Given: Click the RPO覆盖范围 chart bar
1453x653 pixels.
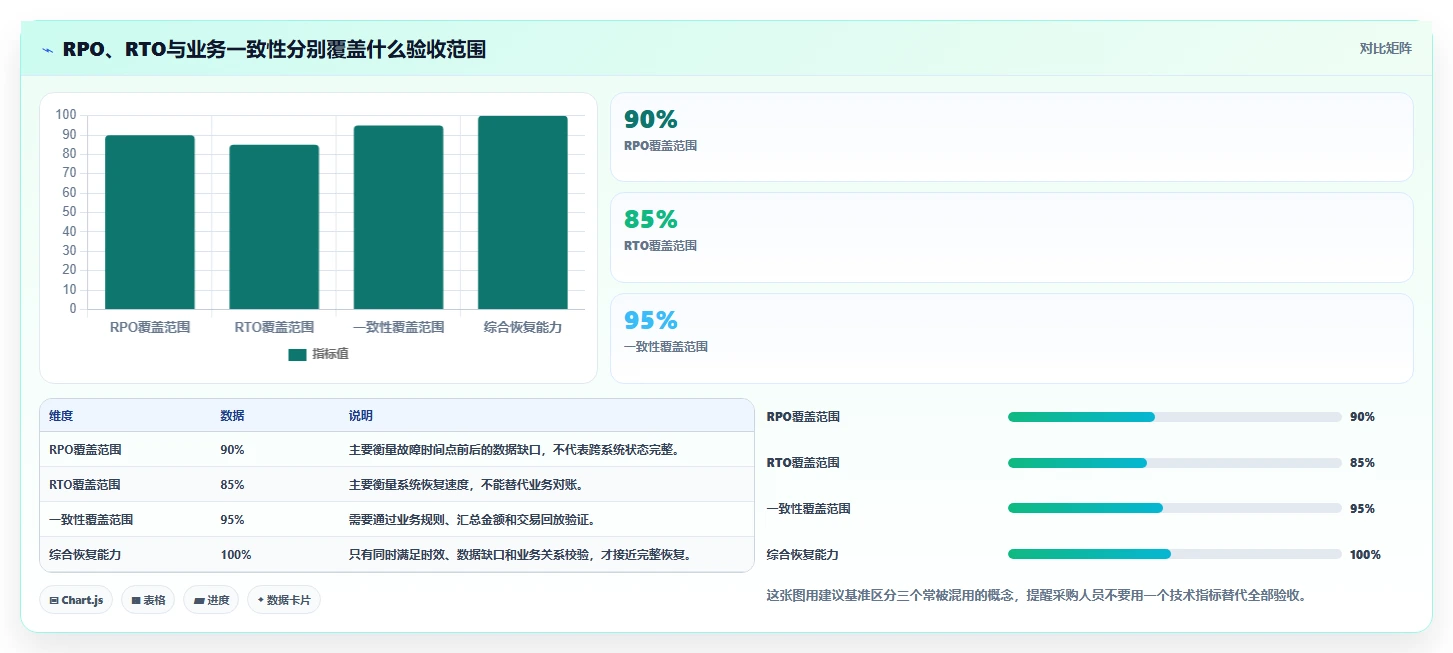Looking at the screenshot, I should [150, 222].
